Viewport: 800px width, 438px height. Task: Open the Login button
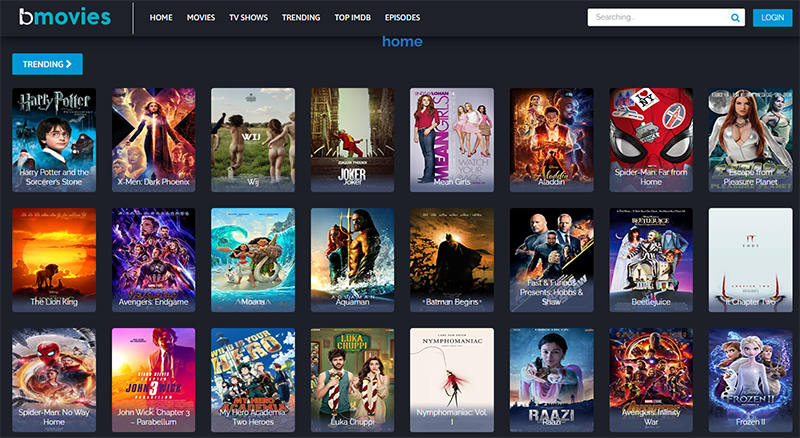pyautogui.click(x=772, y=17)
